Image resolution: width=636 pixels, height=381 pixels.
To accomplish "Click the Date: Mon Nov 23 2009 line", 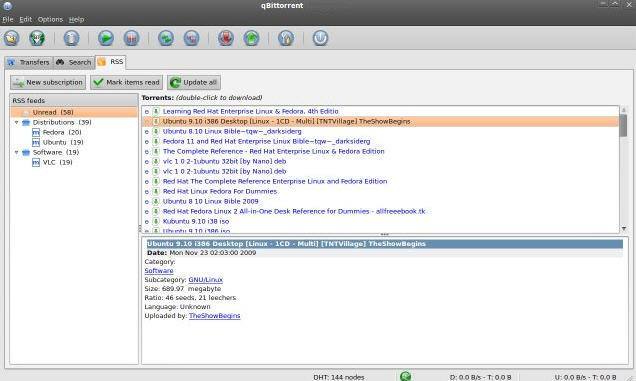I will 202,252.
